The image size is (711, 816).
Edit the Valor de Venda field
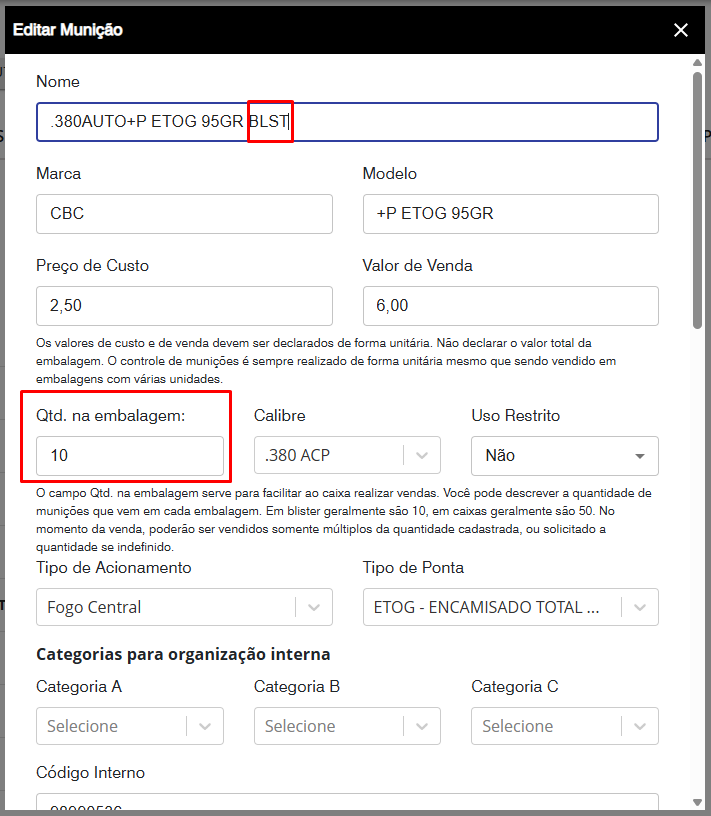click(510, 306)
